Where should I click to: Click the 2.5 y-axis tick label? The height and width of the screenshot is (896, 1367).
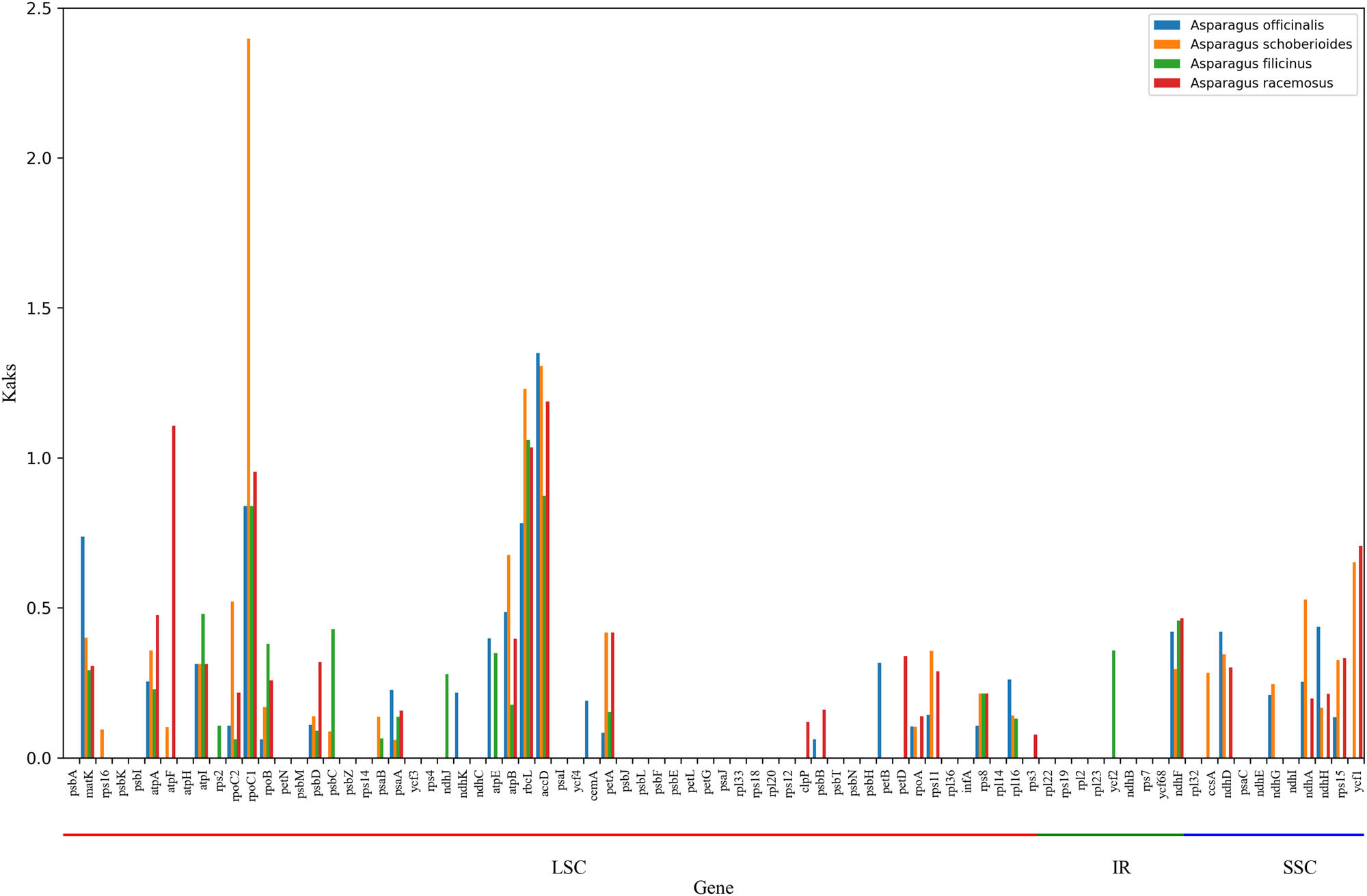coord(39,9)
